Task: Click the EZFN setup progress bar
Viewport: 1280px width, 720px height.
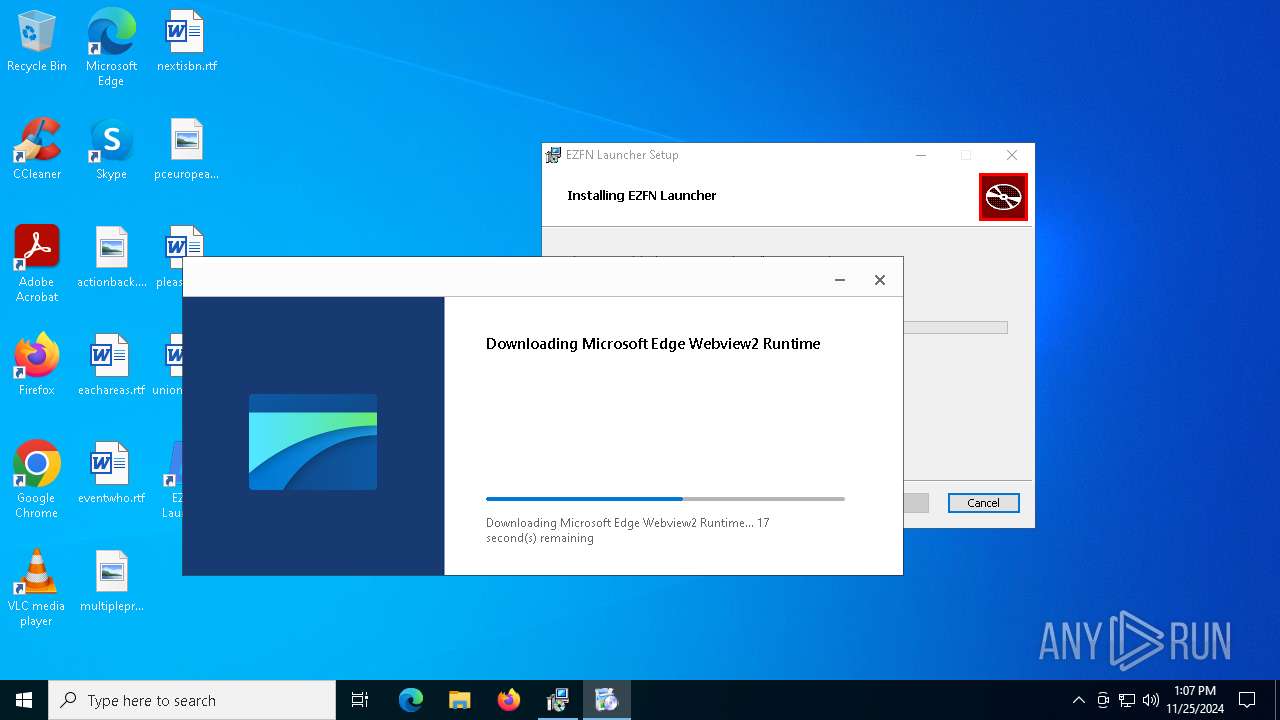Action: (955, 327)
